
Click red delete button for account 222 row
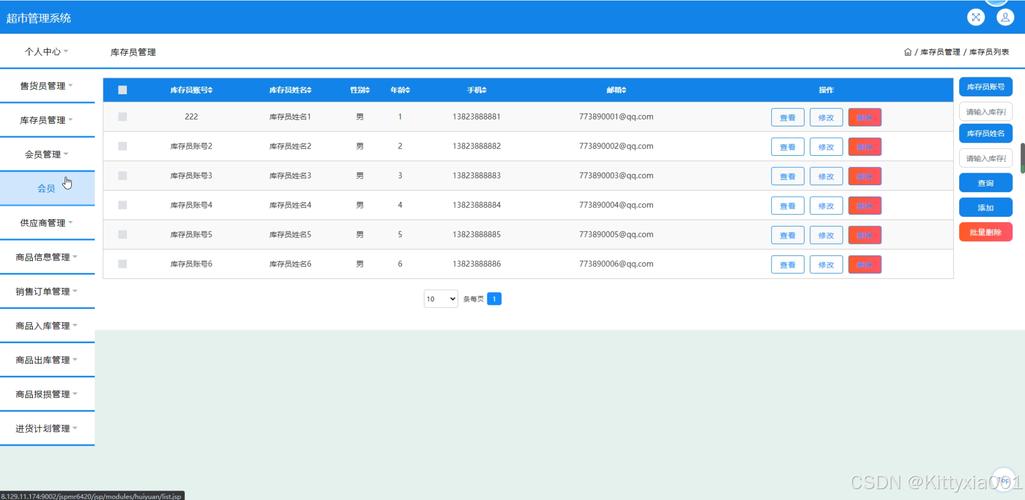(x=865, y=118)
